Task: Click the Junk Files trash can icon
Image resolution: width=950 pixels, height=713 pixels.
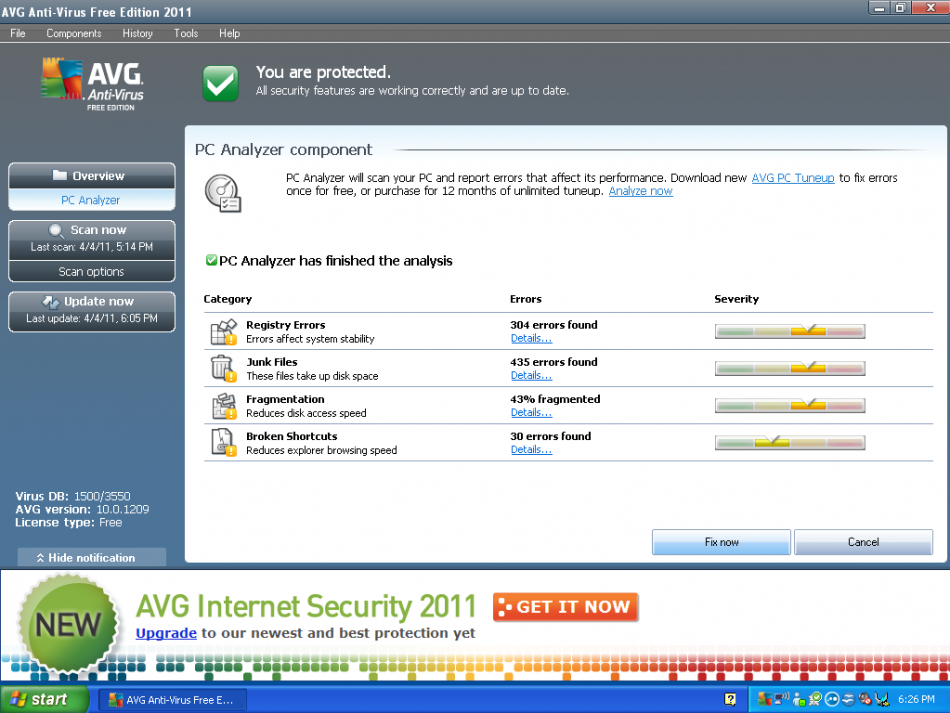Action: tap(222, 369)
